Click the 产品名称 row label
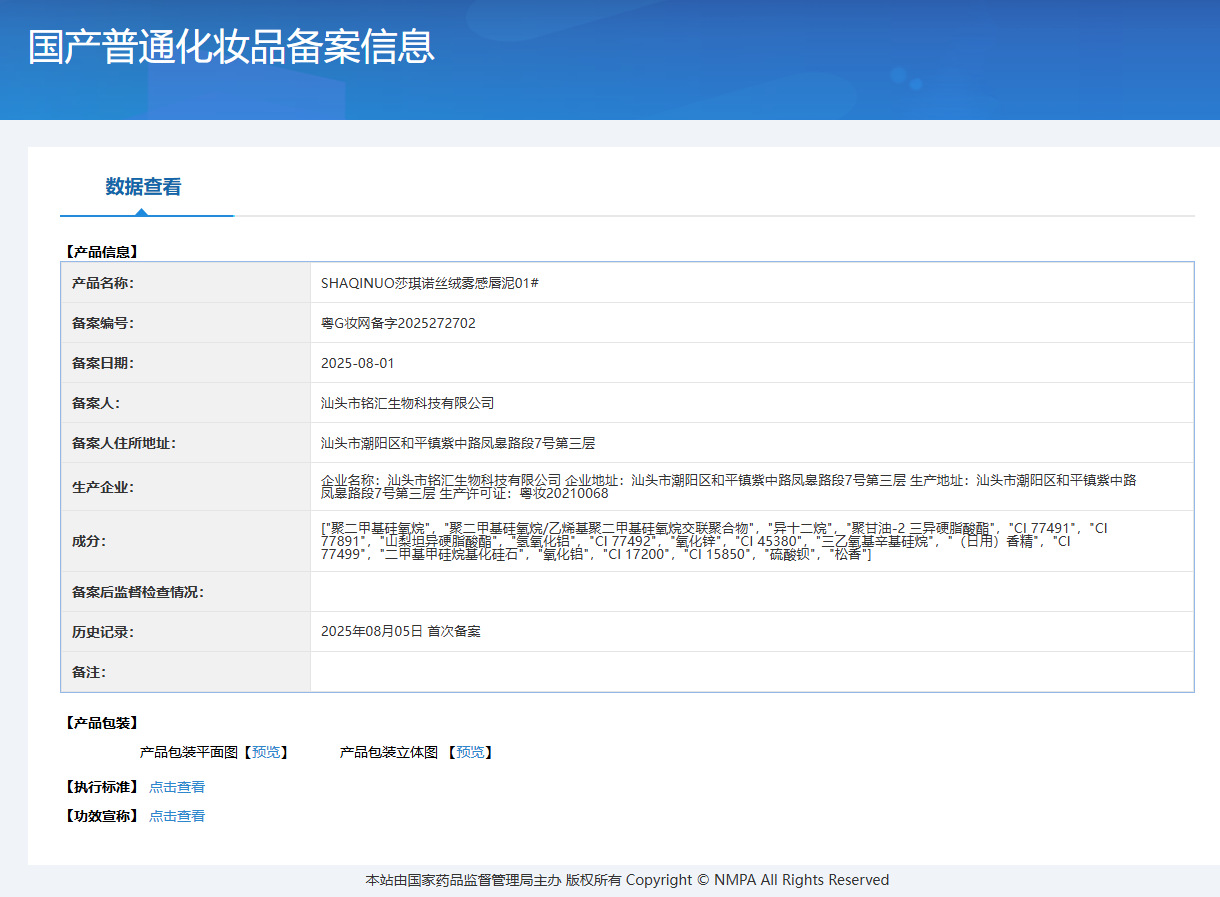 103,283
